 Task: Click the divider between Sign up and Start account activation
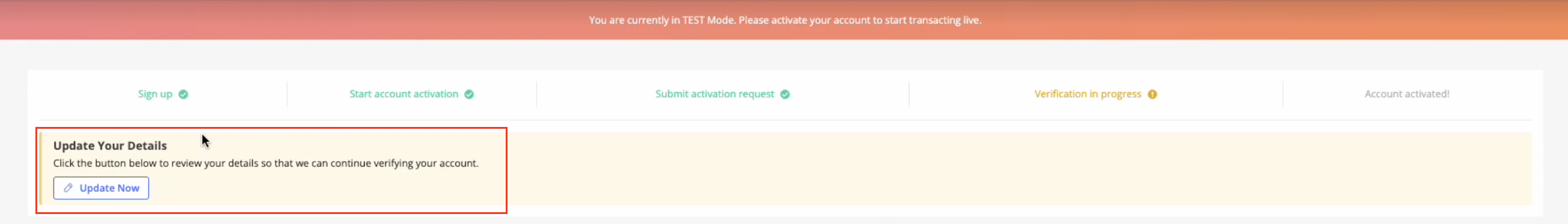coord(287,94)
